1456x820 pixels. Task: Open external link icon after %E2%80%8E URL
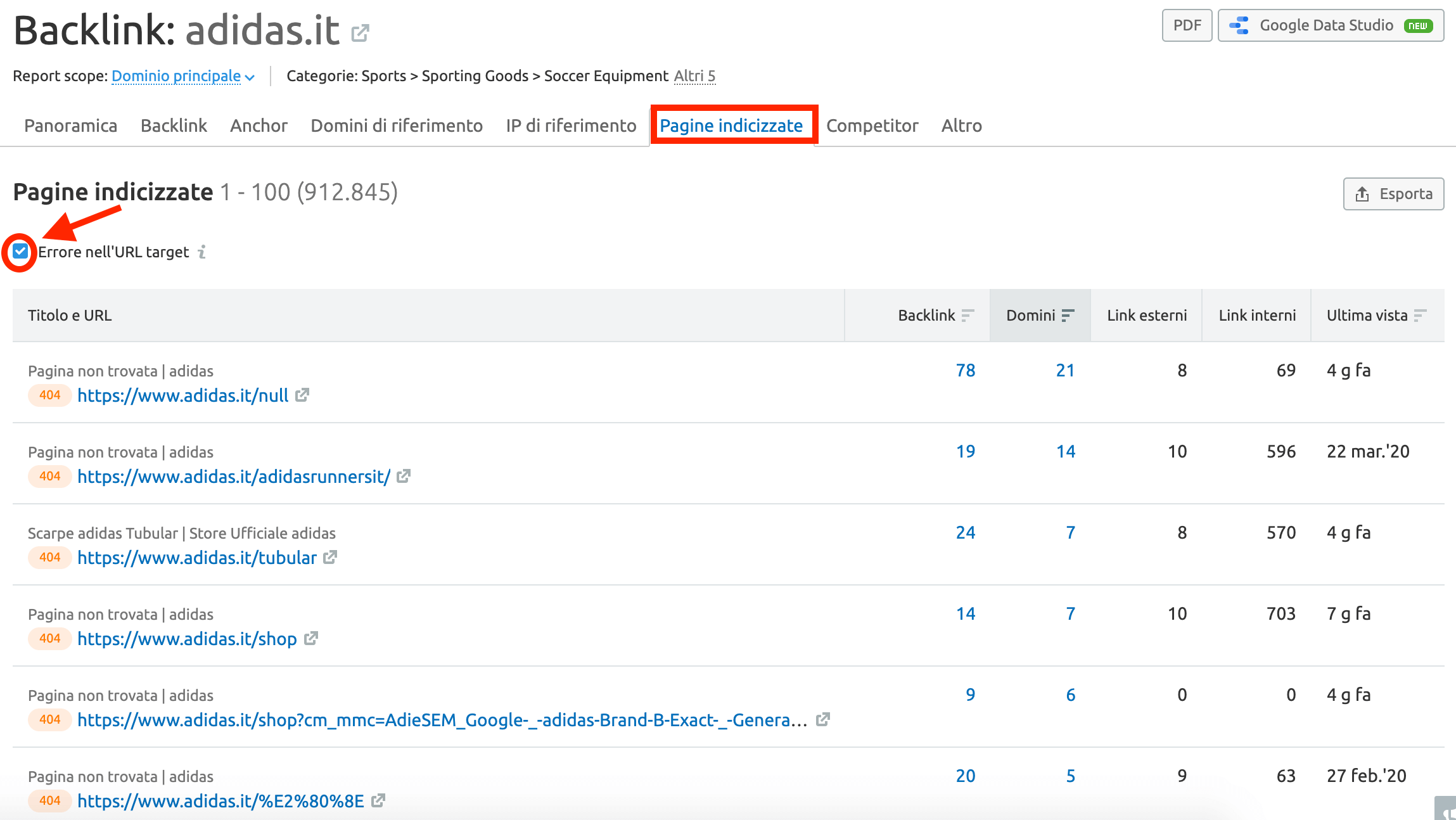pyautogui.click(x=378, y=800)
